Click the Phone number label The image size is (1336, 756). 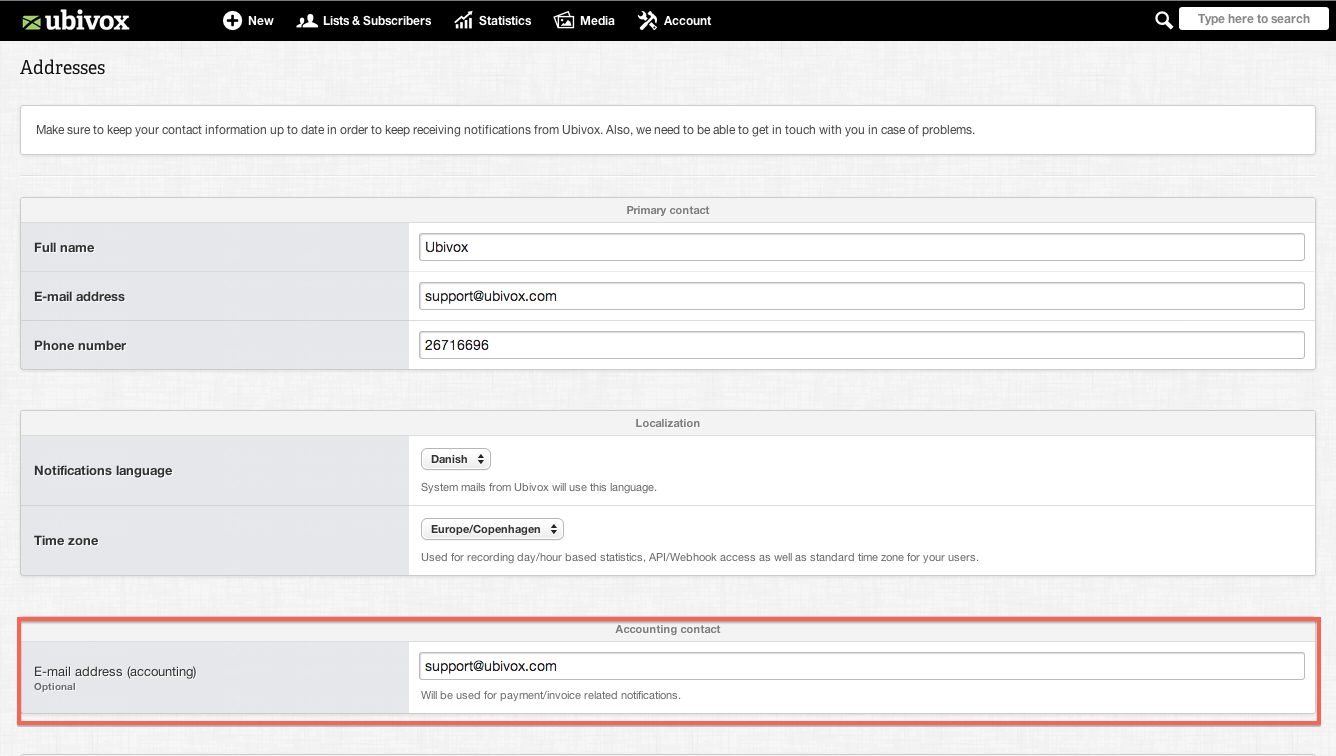click(x=80, y=345)
